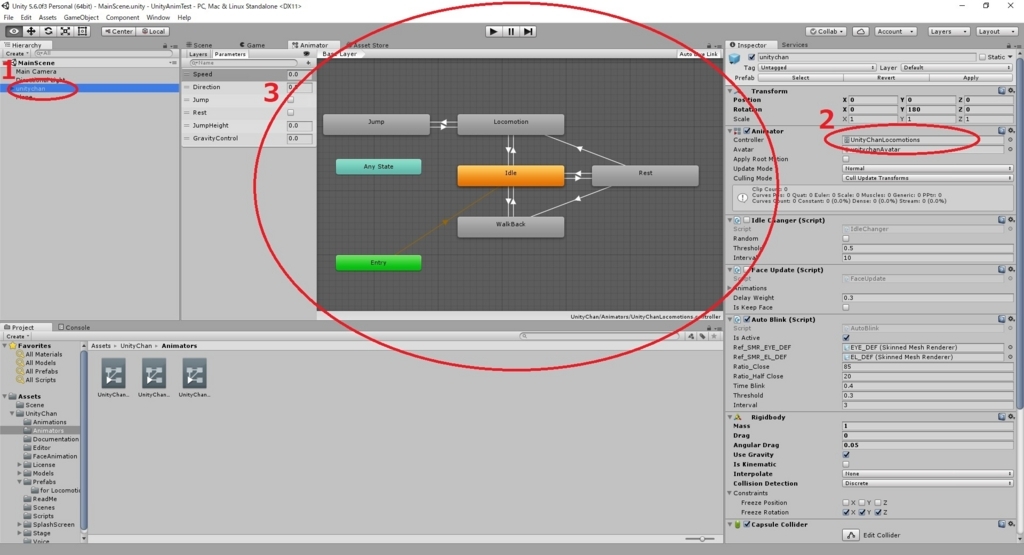Click the cloud services icon

861,31
